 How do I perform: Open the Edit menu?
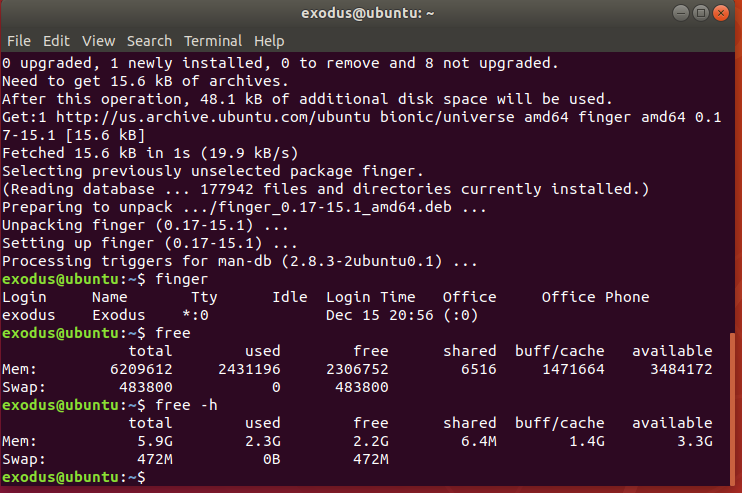[56, 41]
